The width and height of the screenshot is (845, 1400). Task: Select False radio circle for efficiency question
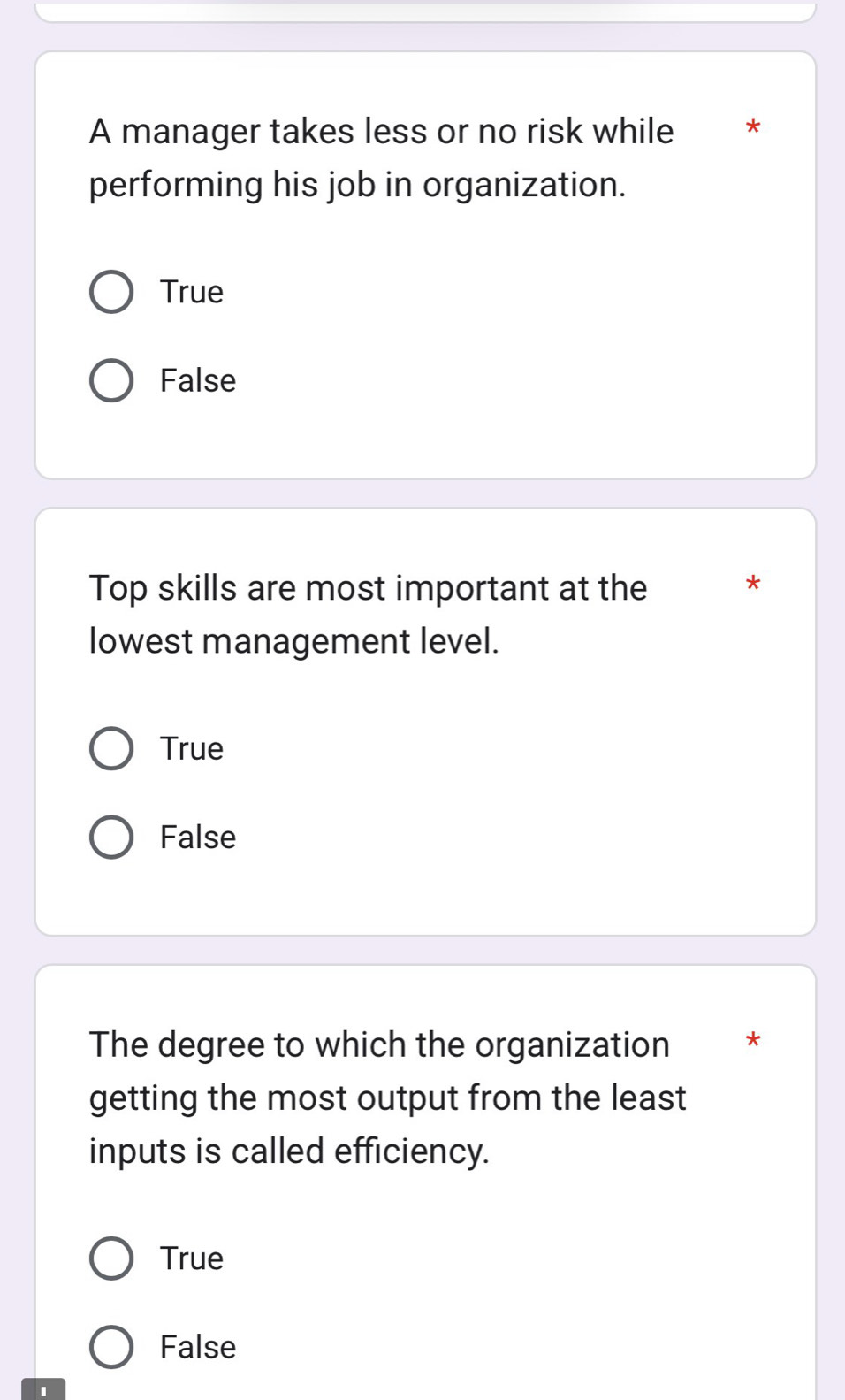pos(111,1347)
